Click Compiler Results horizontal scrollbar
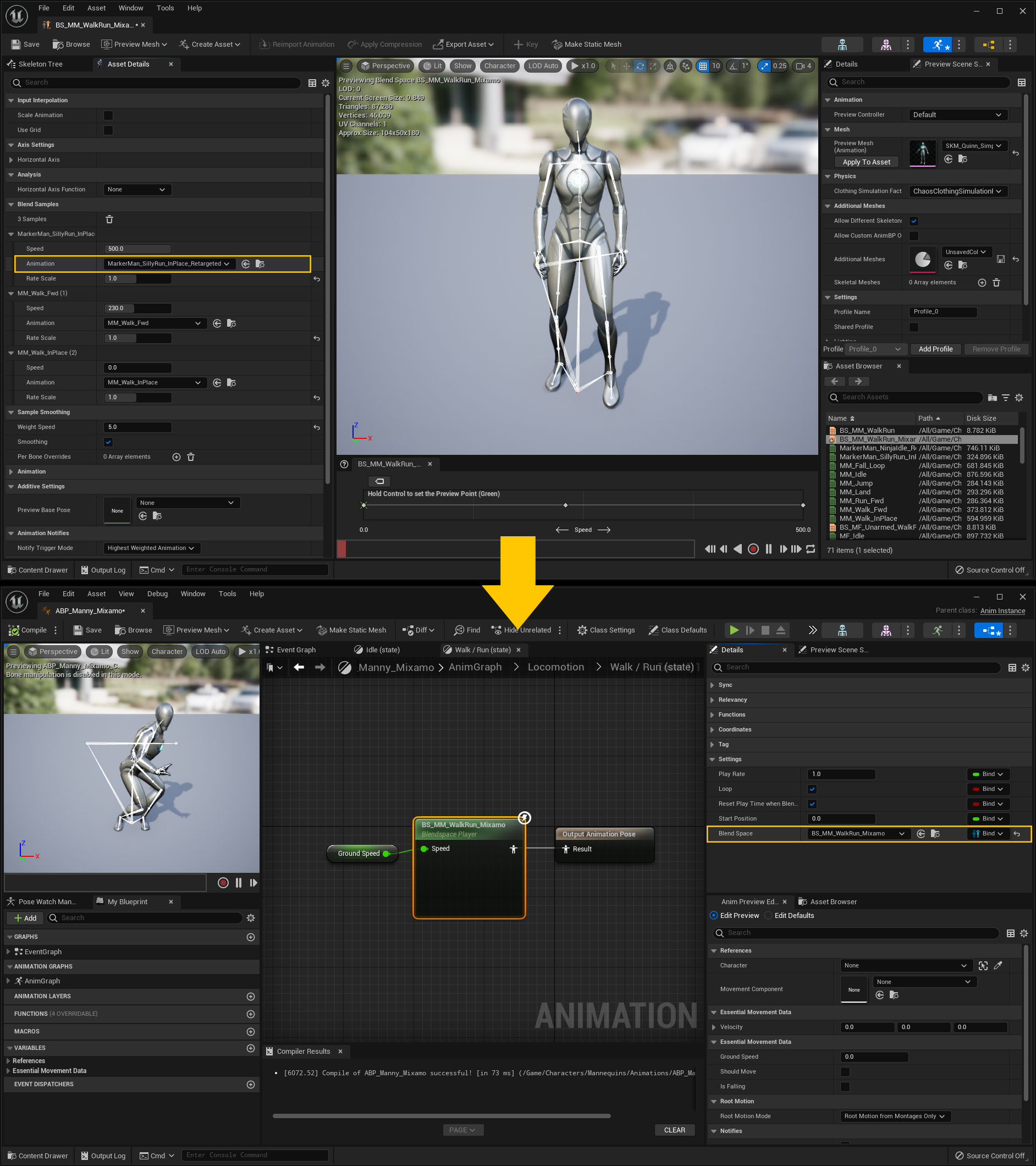 tap(442, 1116)
